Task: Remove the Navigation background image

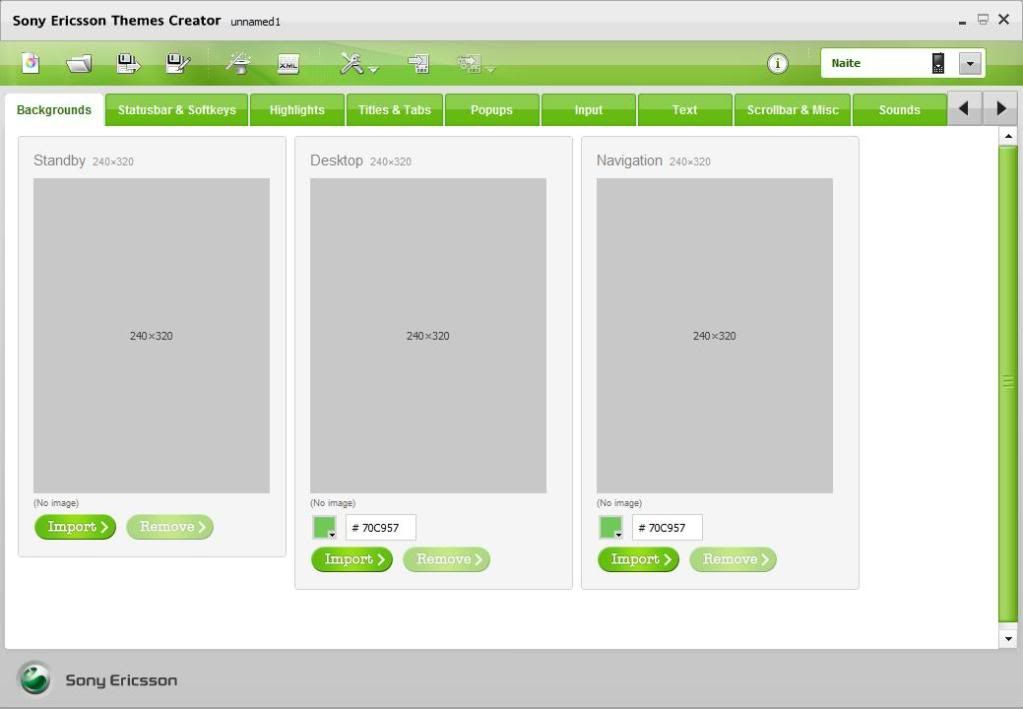Action: point(733,560)
